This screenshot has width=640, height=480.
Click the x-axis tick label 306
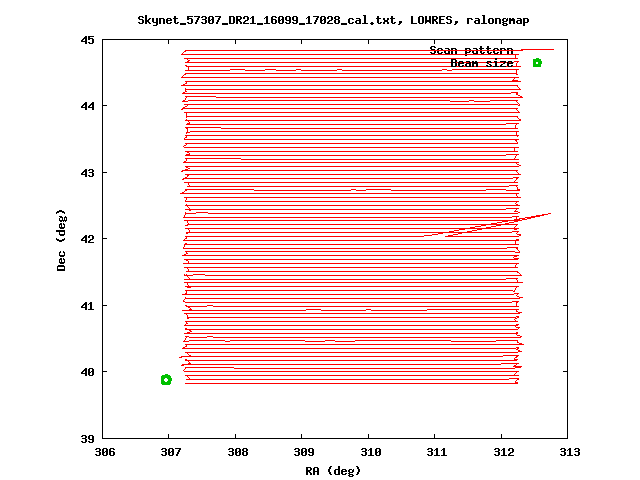tap(105, 452)
